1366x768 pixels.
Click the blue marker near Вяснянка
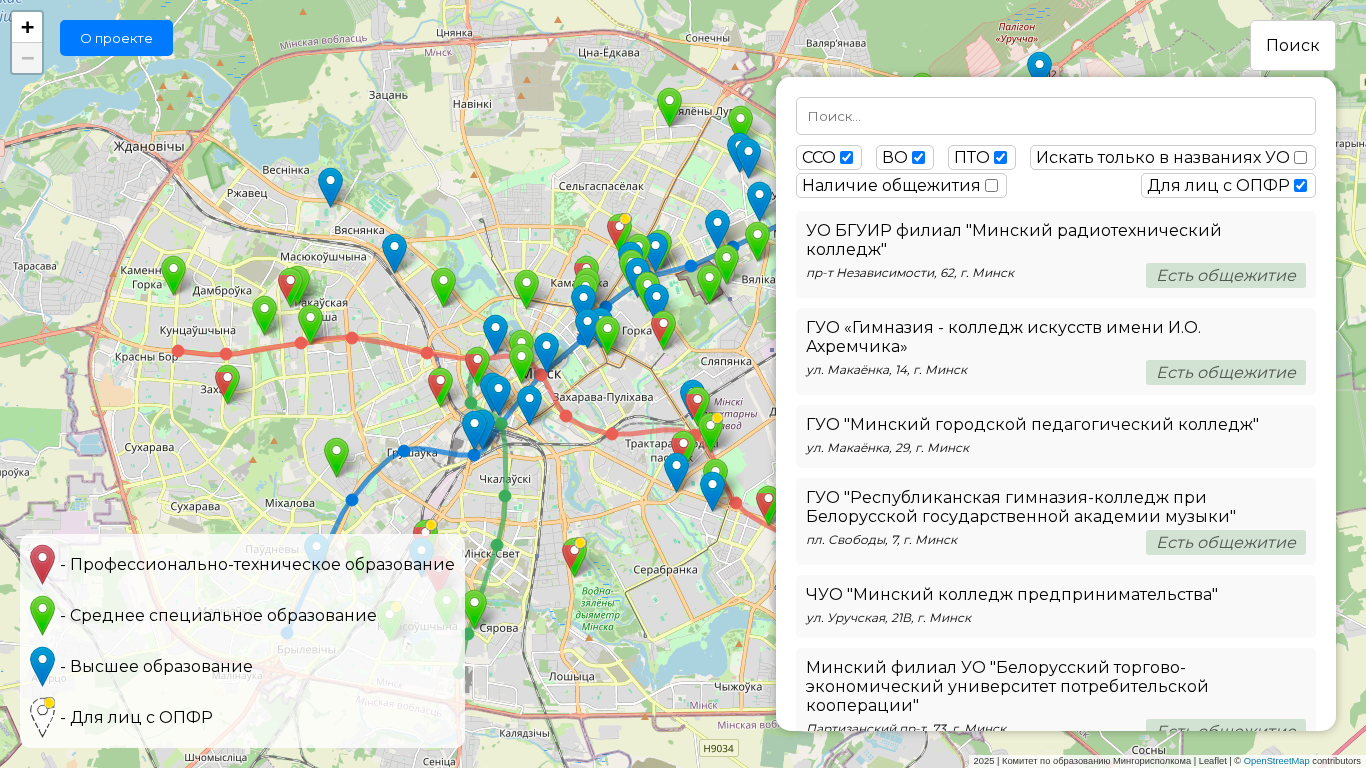pyautogui.click(x=330, y=184)
